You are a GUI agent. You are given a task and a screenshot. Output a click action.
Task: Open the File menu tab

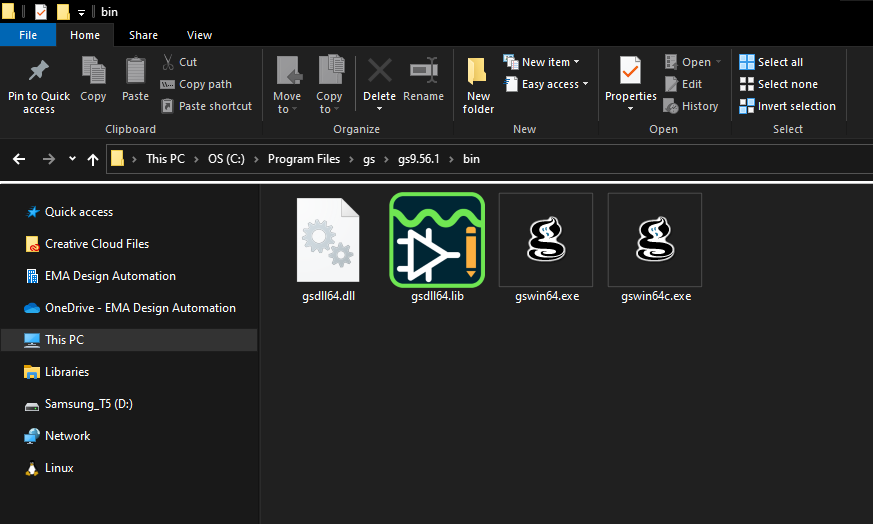point(28,35)
